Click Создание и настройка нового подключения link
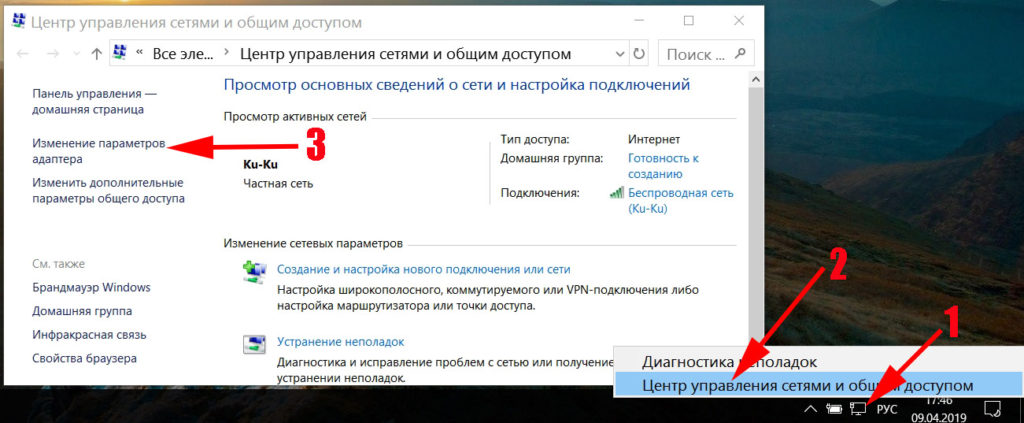This screenshot has height=423, width=1024. pos(423,269)
